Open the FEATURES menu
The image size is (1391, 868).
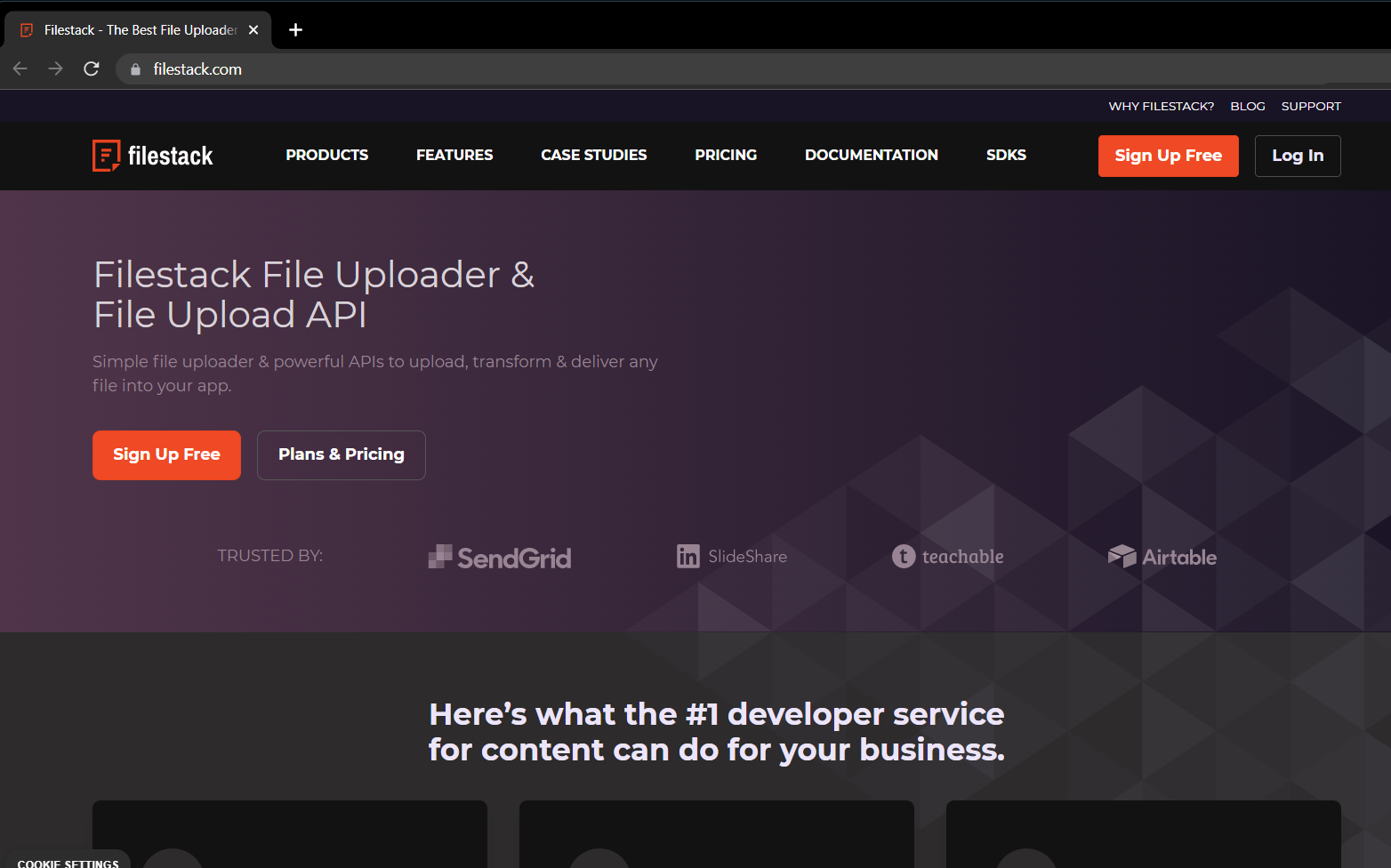[454, 155]
